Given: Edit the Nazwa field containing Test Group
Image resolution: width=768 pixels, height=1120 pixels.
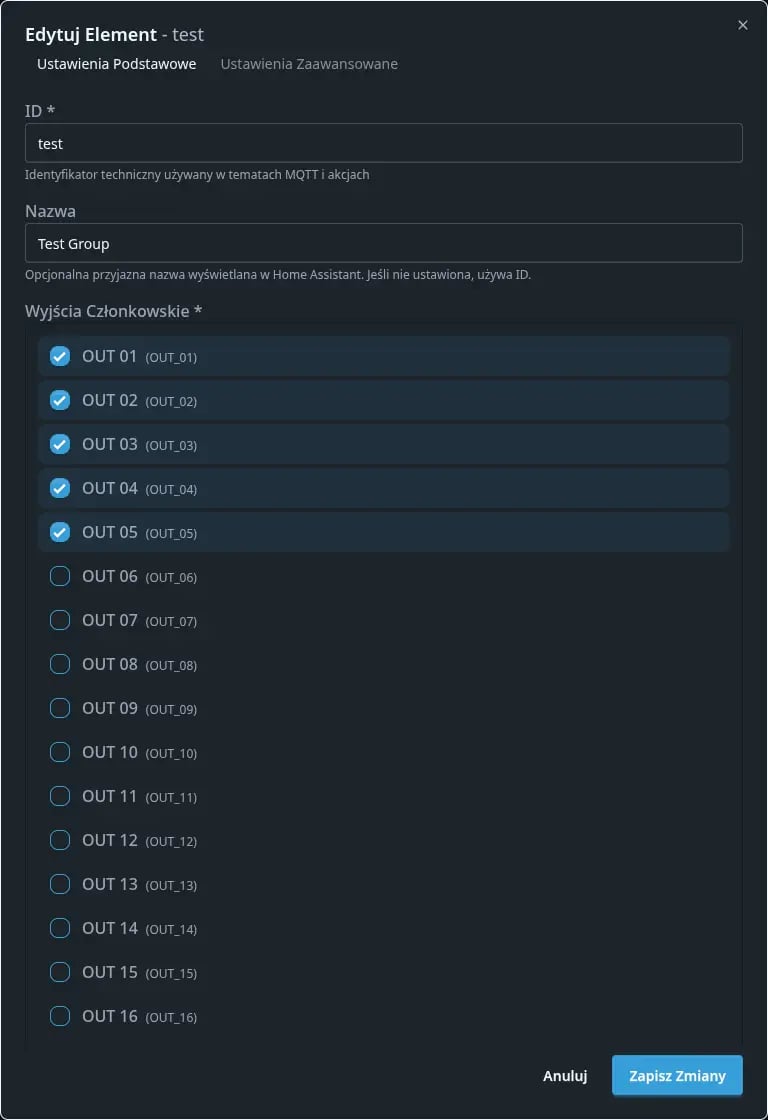Looking at the screenshot, I should pos(383,243).
